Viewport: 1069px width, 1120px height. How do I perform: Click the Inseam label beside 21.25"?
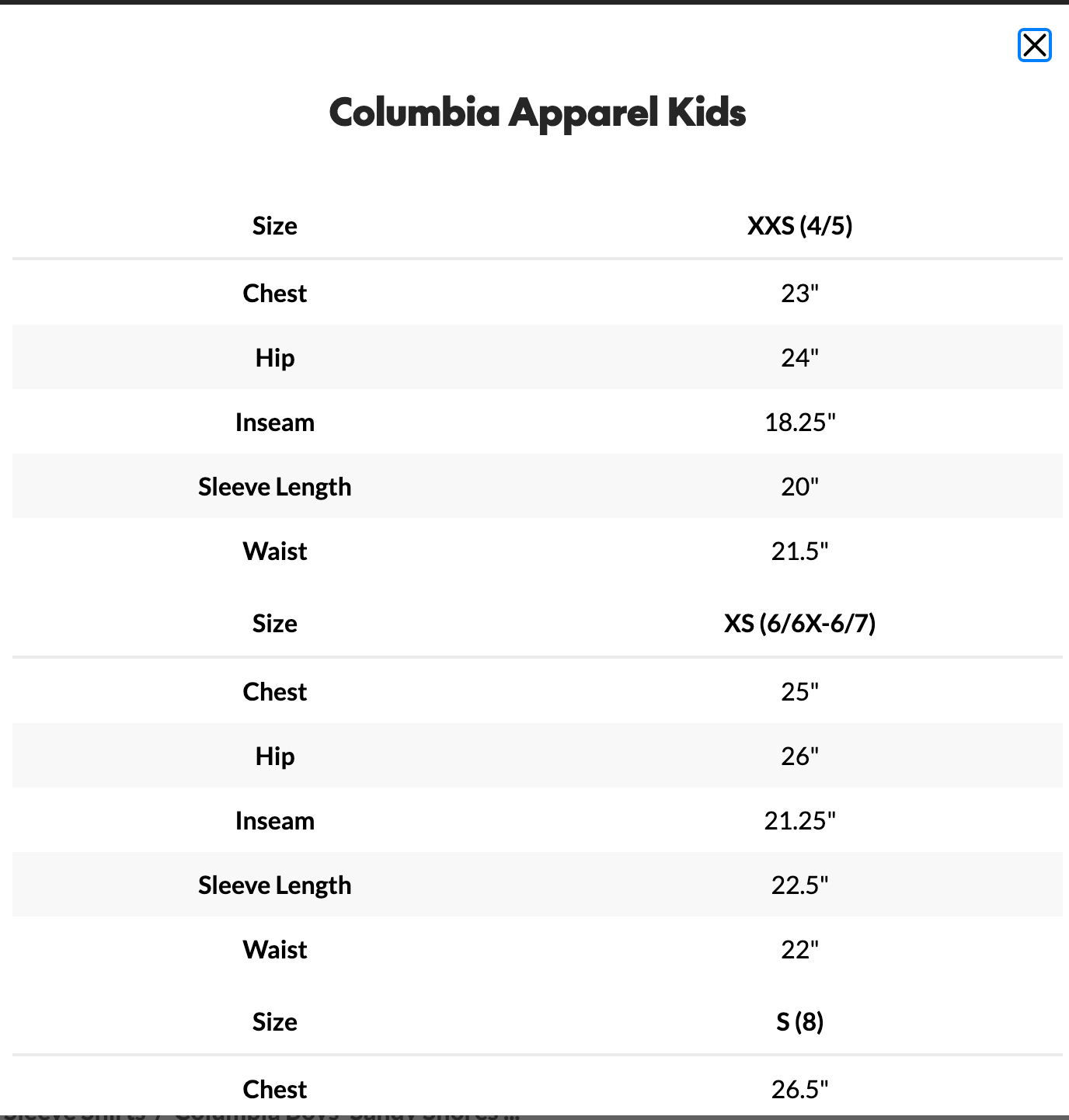pyautogui.click(x=274, y=820)
